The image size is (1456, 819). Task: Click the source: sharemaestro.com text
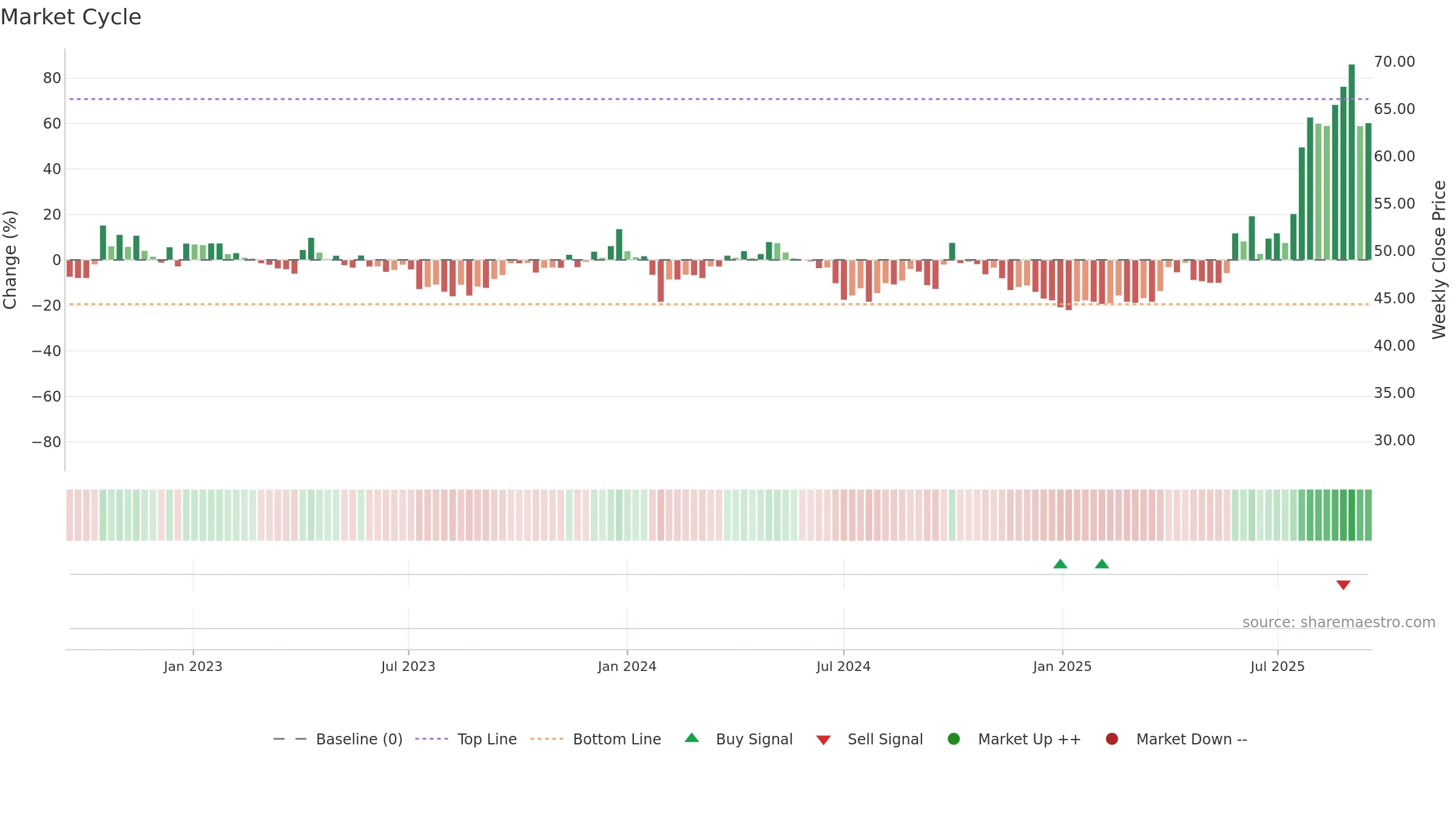(1339, 622)
